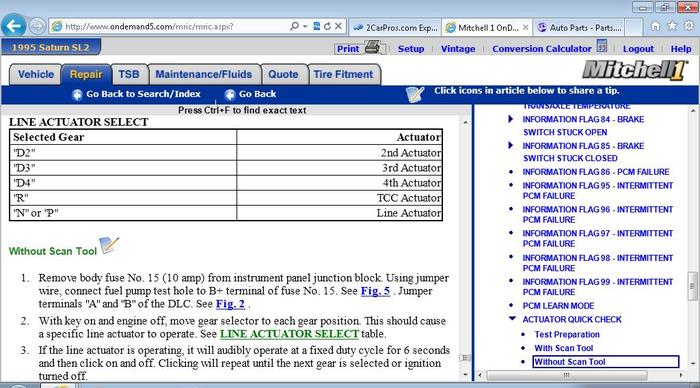Switch to 2CarPros.com browser tab

[395, 28]
